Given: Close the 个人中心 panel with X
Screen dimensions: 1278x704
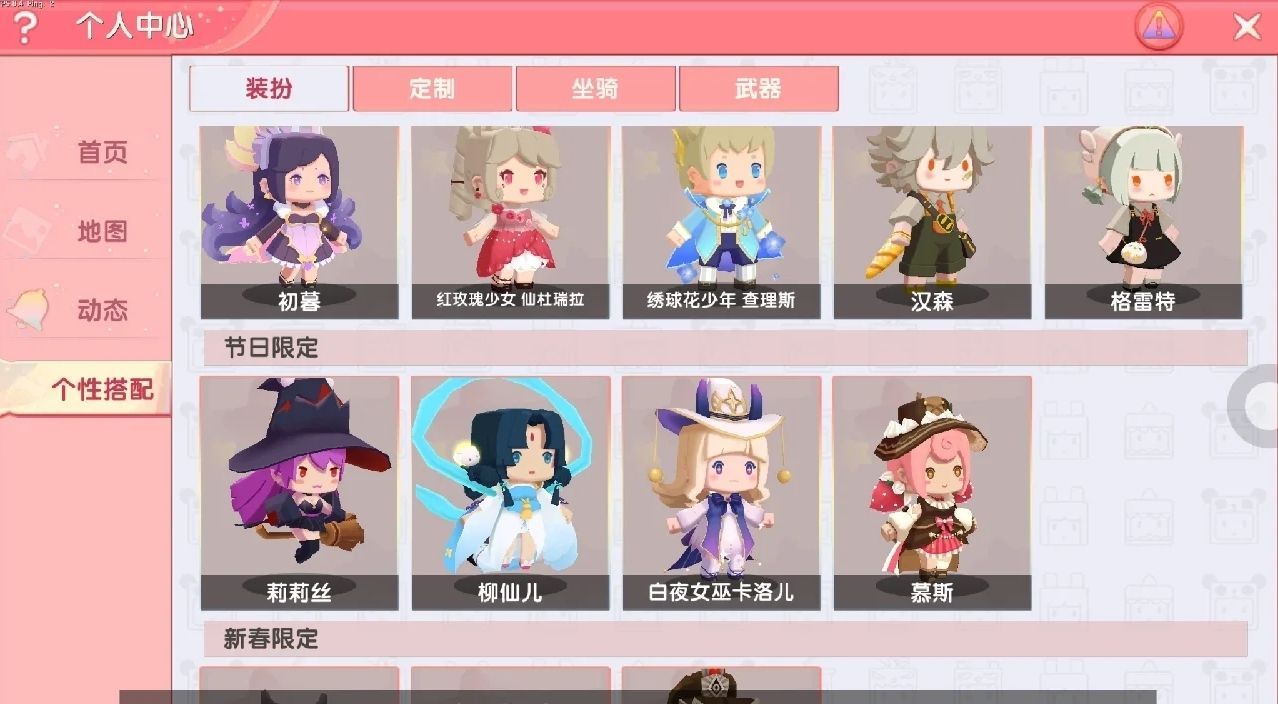Looking at the screenshot, I should [x=1247, y=27].
